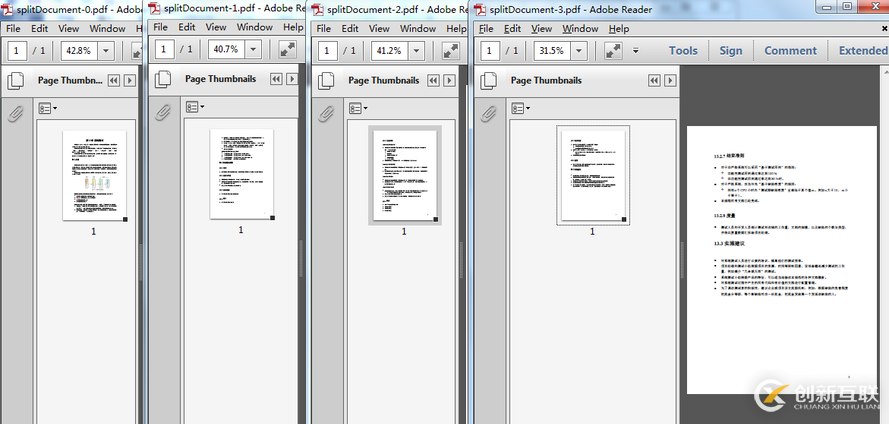The image size is (889, 424).
Task: Open File menu in splitDocument-1 window
Action: [x=160, y=27]
